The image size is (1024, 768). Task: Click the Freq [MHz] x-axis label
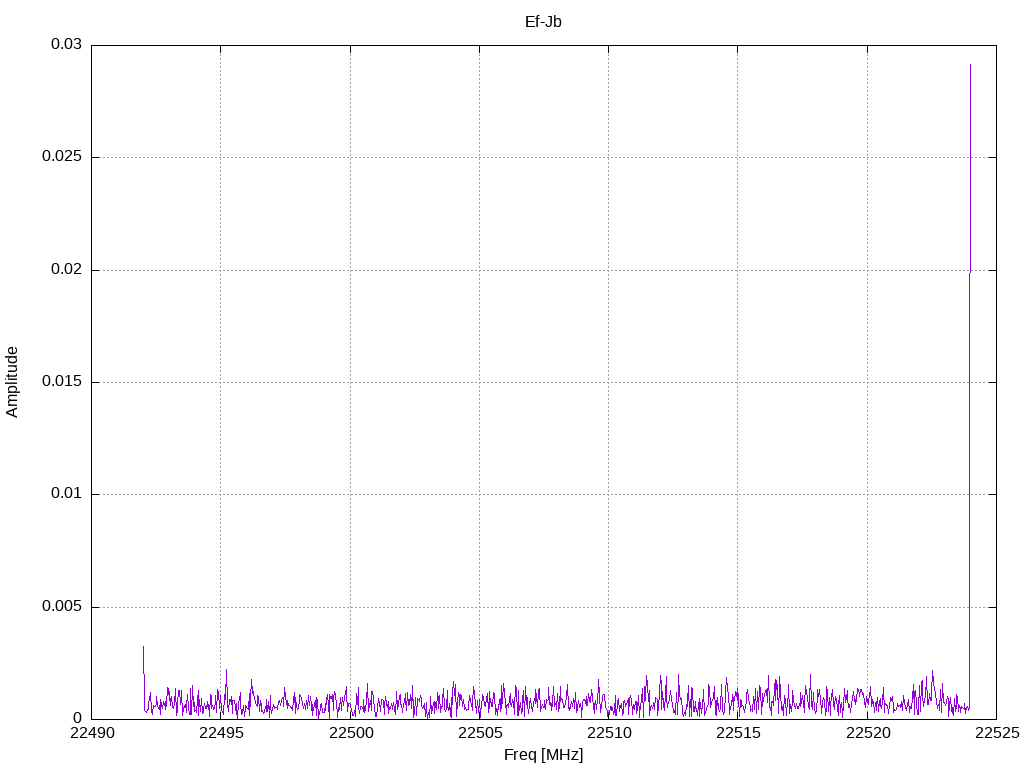coord(543,755)
